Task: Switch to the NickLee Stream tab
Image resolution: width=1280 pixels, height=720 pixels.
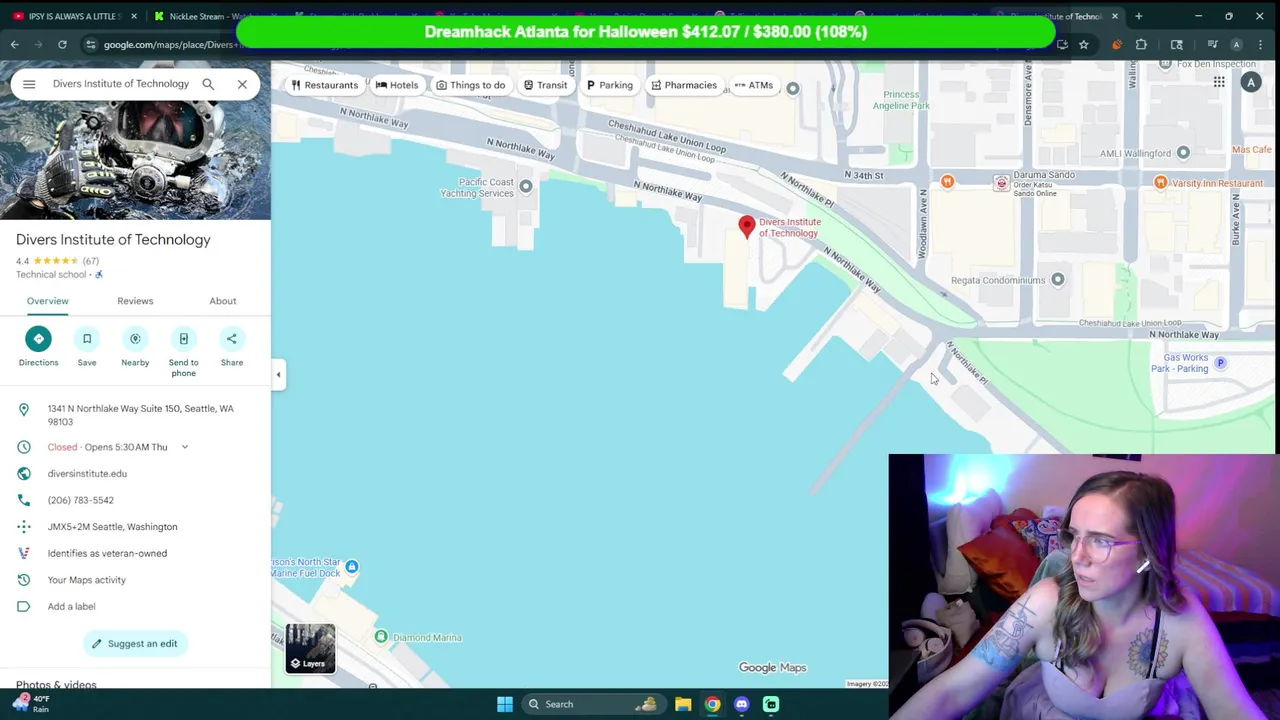Action: (212, 16)
